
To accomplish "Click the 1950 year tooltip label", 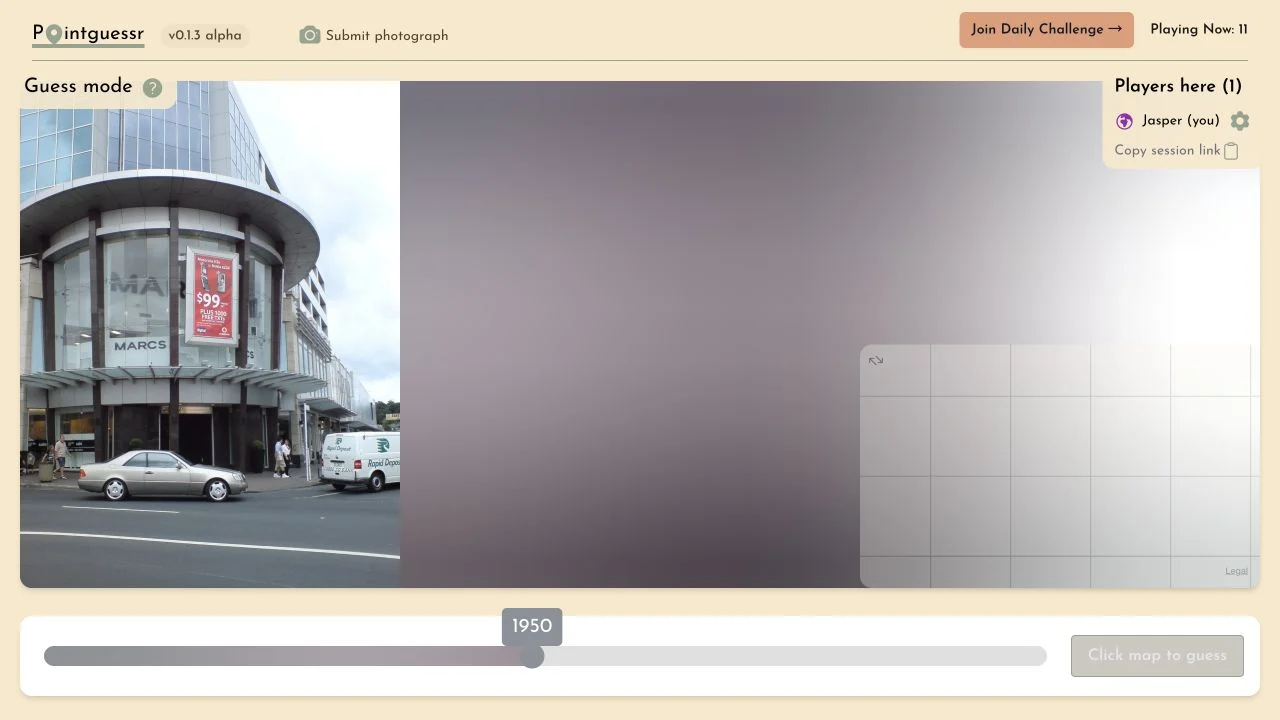I will click(x=532, y=627).
